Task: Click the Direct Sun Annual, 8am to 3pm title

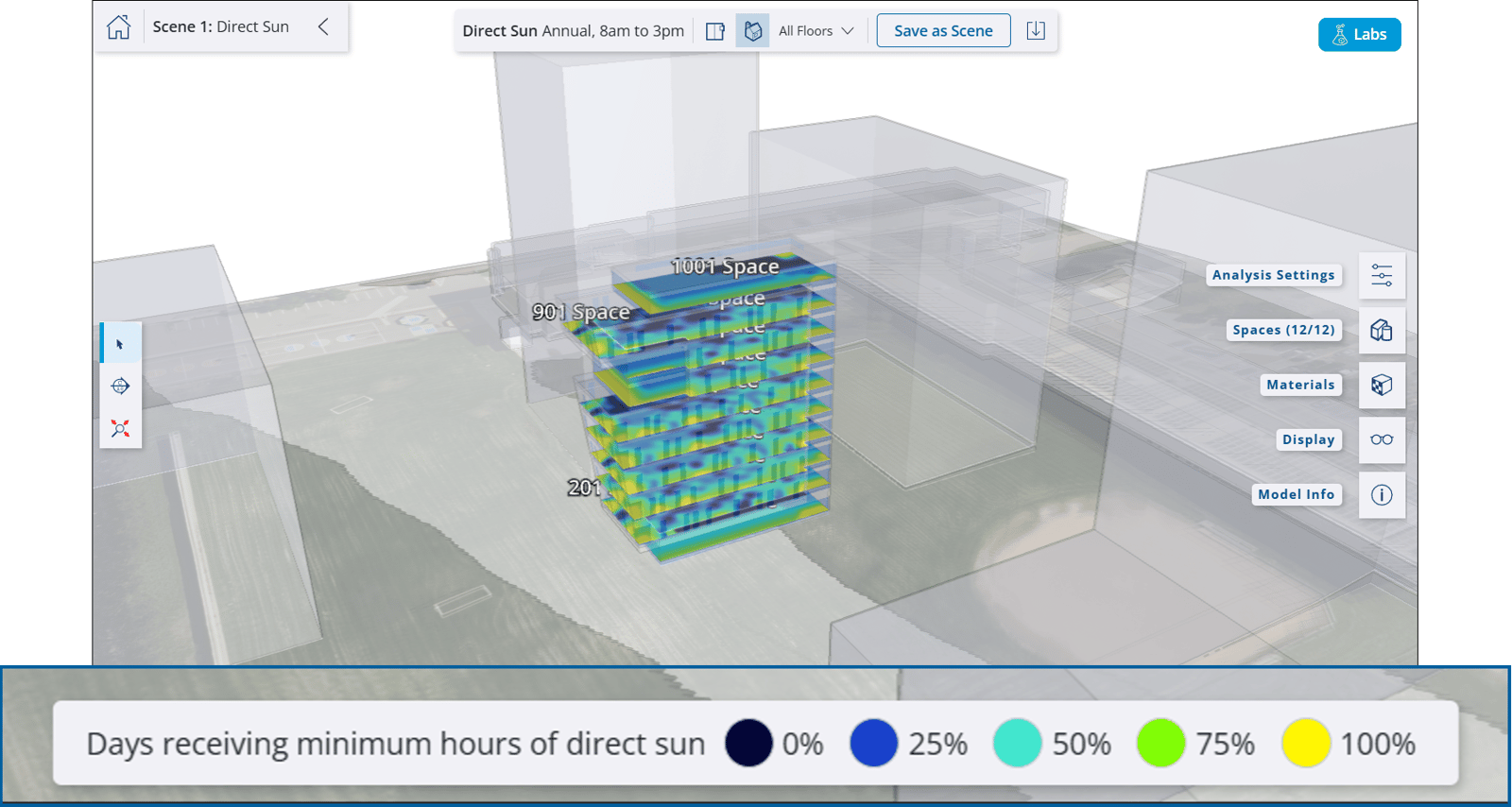Action: (573, 31)
